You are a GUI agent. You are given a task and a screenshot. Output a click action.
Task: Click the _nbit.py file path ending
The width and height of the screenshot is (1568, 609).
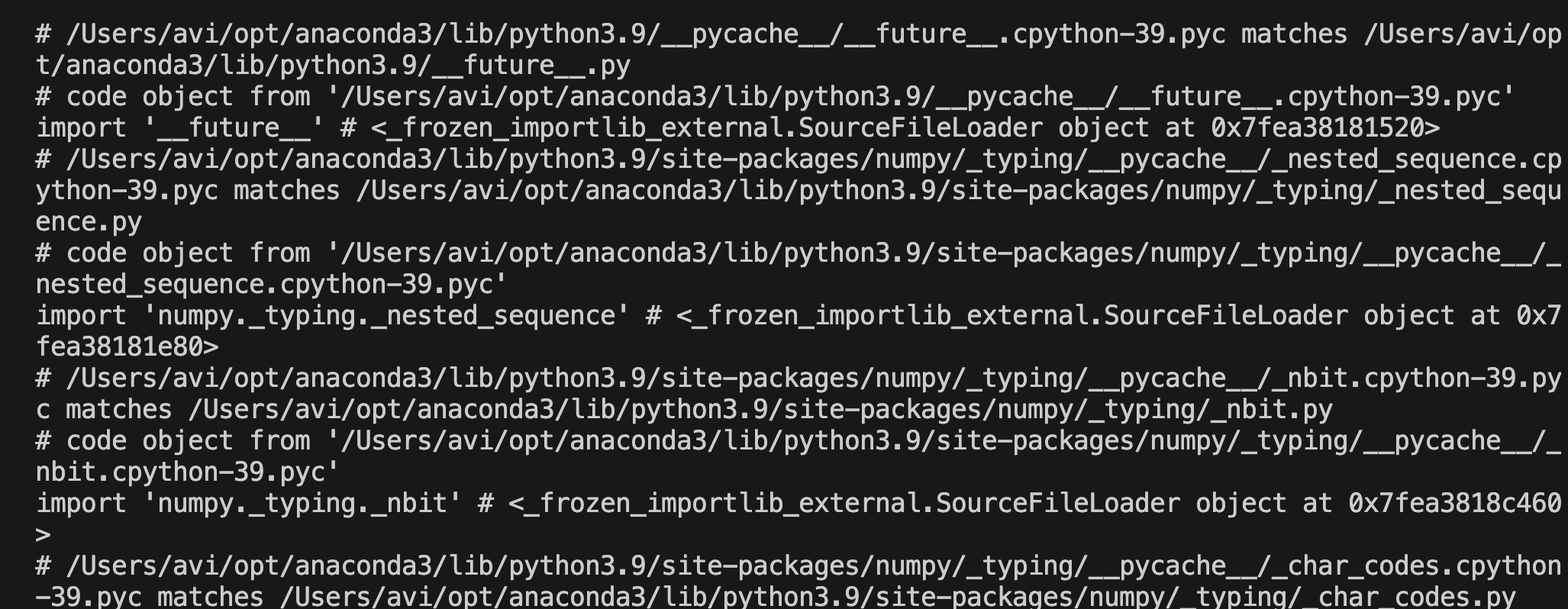coord(1272,410)
